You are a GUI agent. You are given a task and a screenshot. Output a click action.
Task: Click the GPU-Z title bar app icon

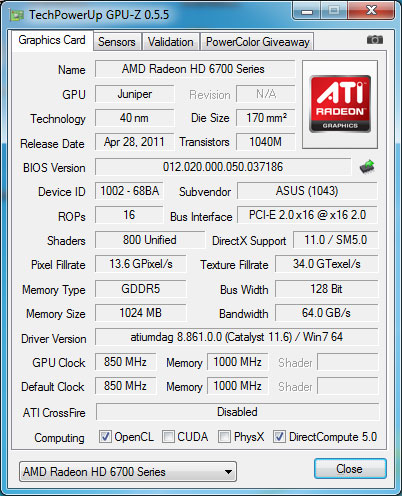[17, 15]
